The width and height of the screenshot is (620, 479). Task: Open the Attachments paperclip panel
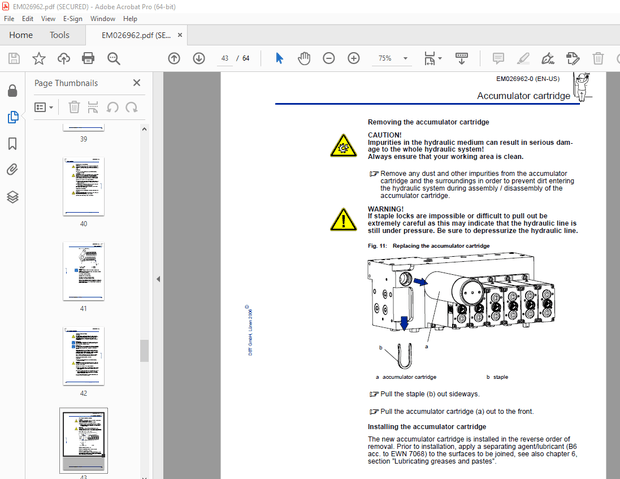[13, 170]
